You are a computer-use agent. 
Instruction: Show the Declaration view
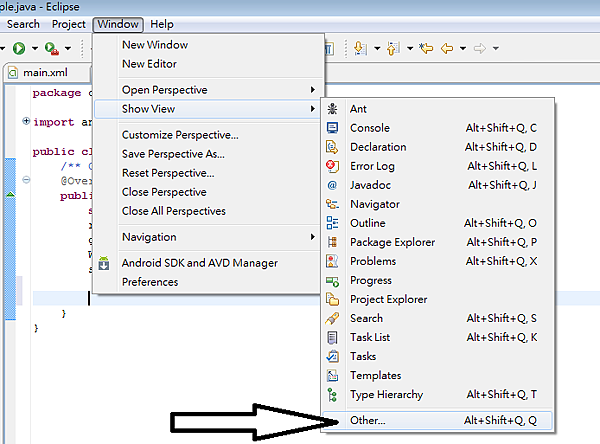pos(437,147)
